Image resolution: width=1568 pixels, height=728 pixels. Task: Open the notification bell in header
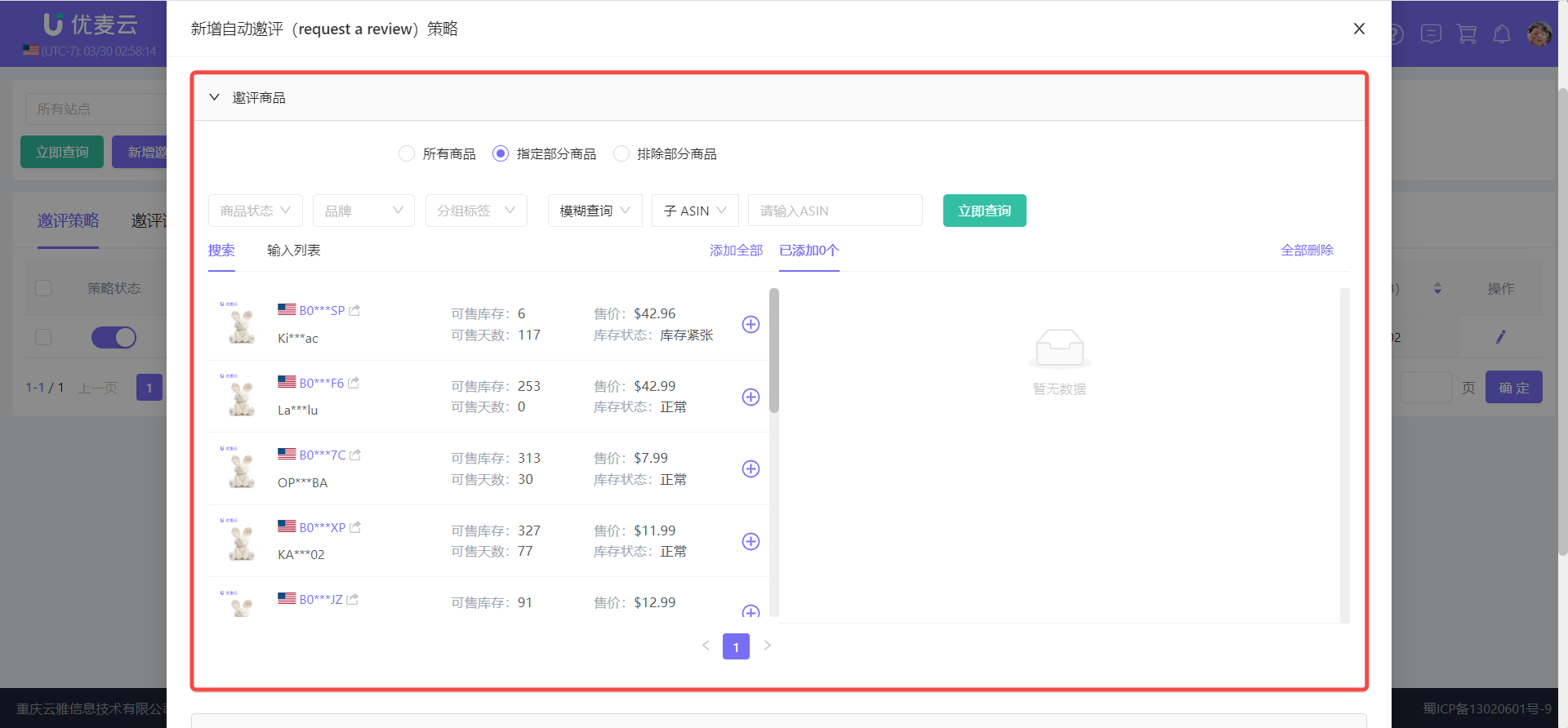pos(1502,34)
